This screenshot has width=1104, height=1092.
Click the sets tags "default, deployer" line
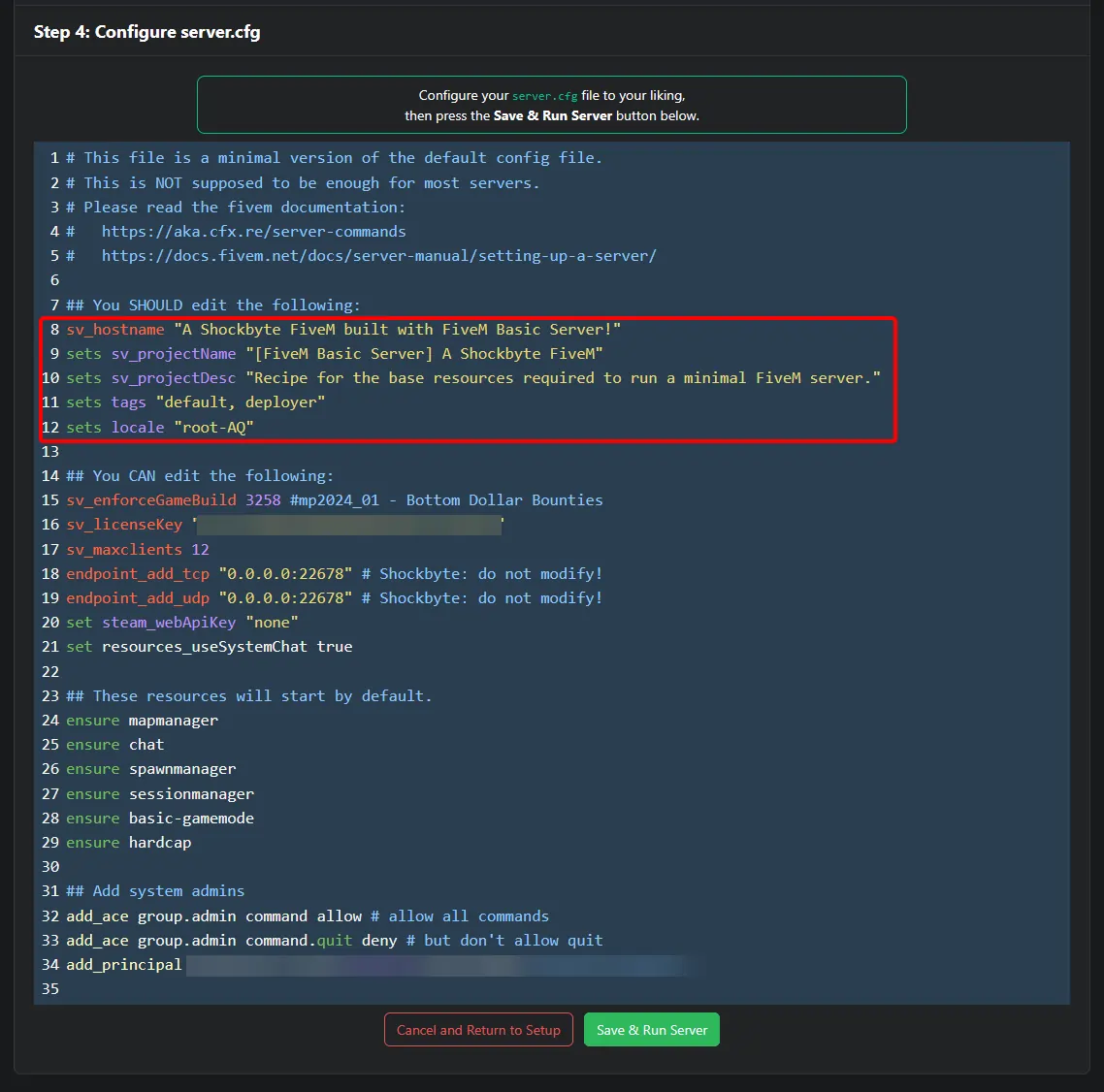click(196, 402)
